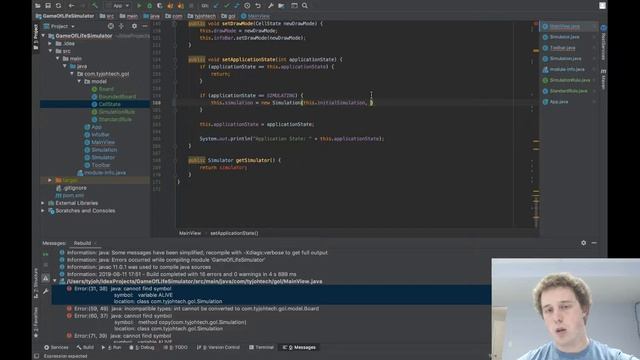Viewport: 640px width, 360px height.
Task: Hide the Project panel with minimize icon
Action: [x=144, y=26]
